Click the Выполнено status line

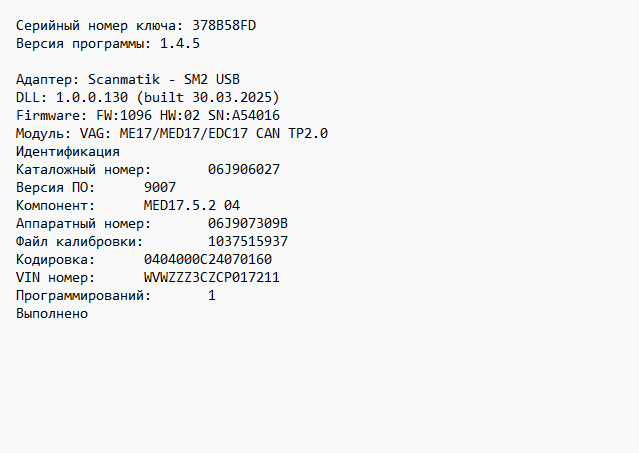tap(52, 313)
